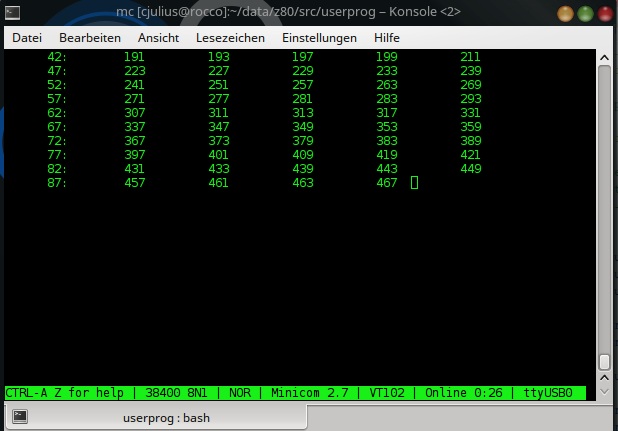Image resolution: width=618 pixels, height=431 pixels.
Task: Minimize the window with the orange button
Action: pos(565,14)
